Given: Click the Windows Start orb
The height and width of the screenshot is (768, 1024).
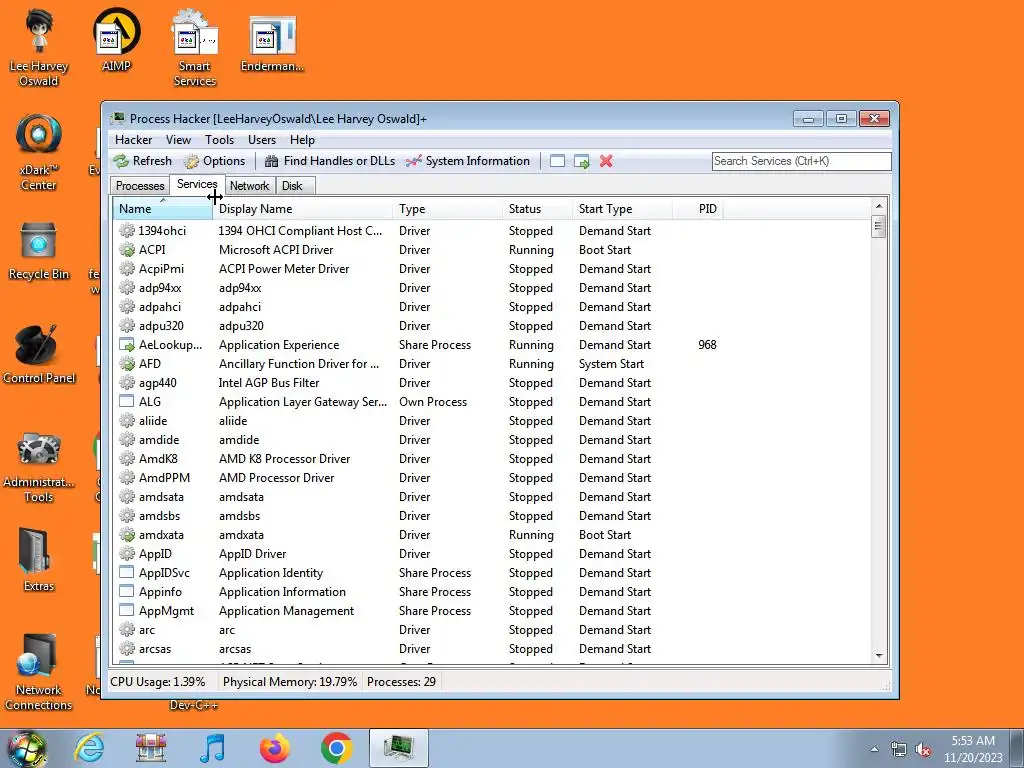Looking at the screenshot, I should pos(27,748).
